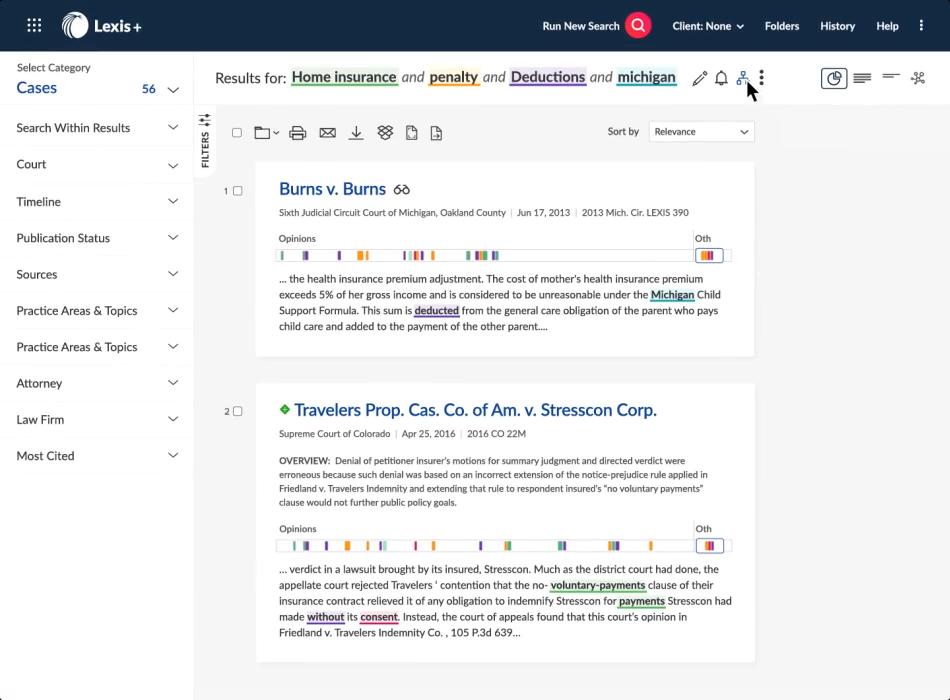Image resolution: width=950 pixels, height=700 pixels.
Task: Click highlighted Michigan in Burns snippet
Action: (x=673, y=295)
